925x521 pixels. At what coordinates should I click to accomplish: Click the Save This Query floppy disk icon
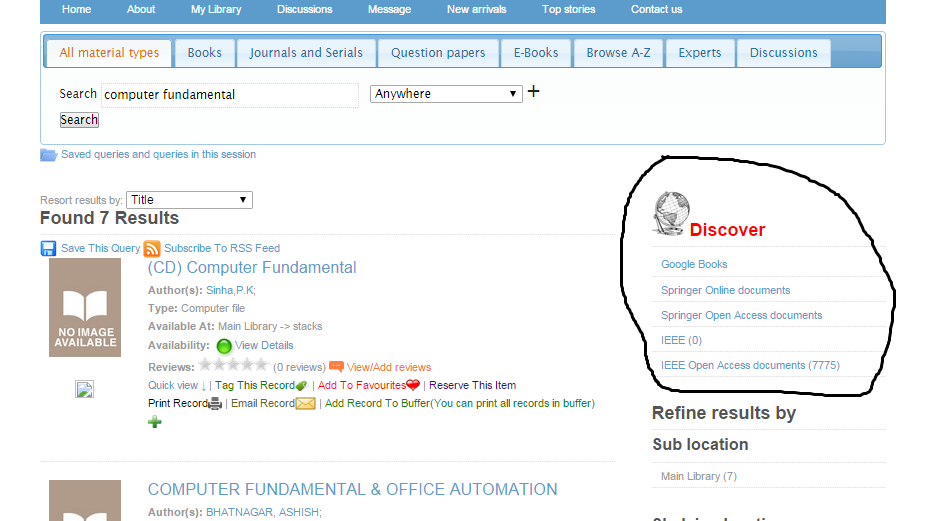point(48,248)
